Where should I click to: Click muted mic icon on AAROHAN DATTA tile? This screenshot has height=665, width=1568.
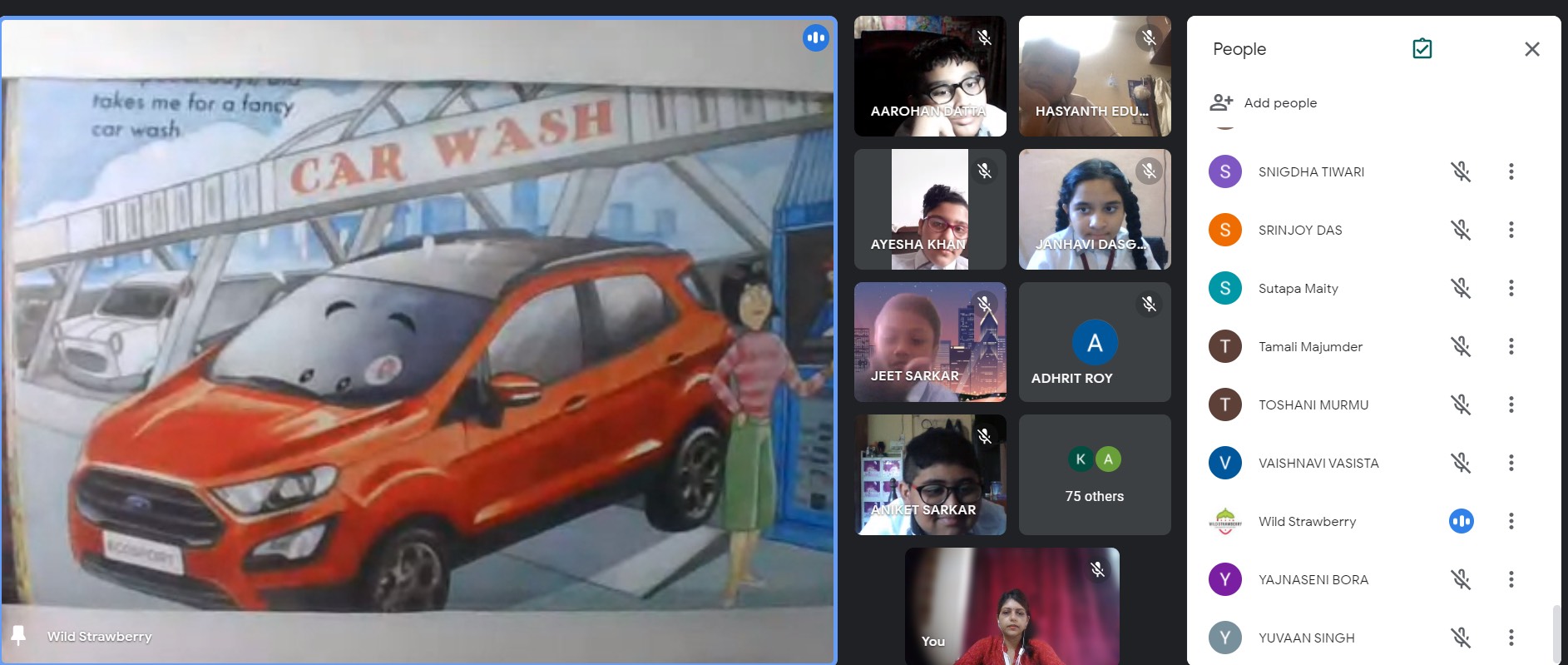pyautogui.click(x=984, y=37)
